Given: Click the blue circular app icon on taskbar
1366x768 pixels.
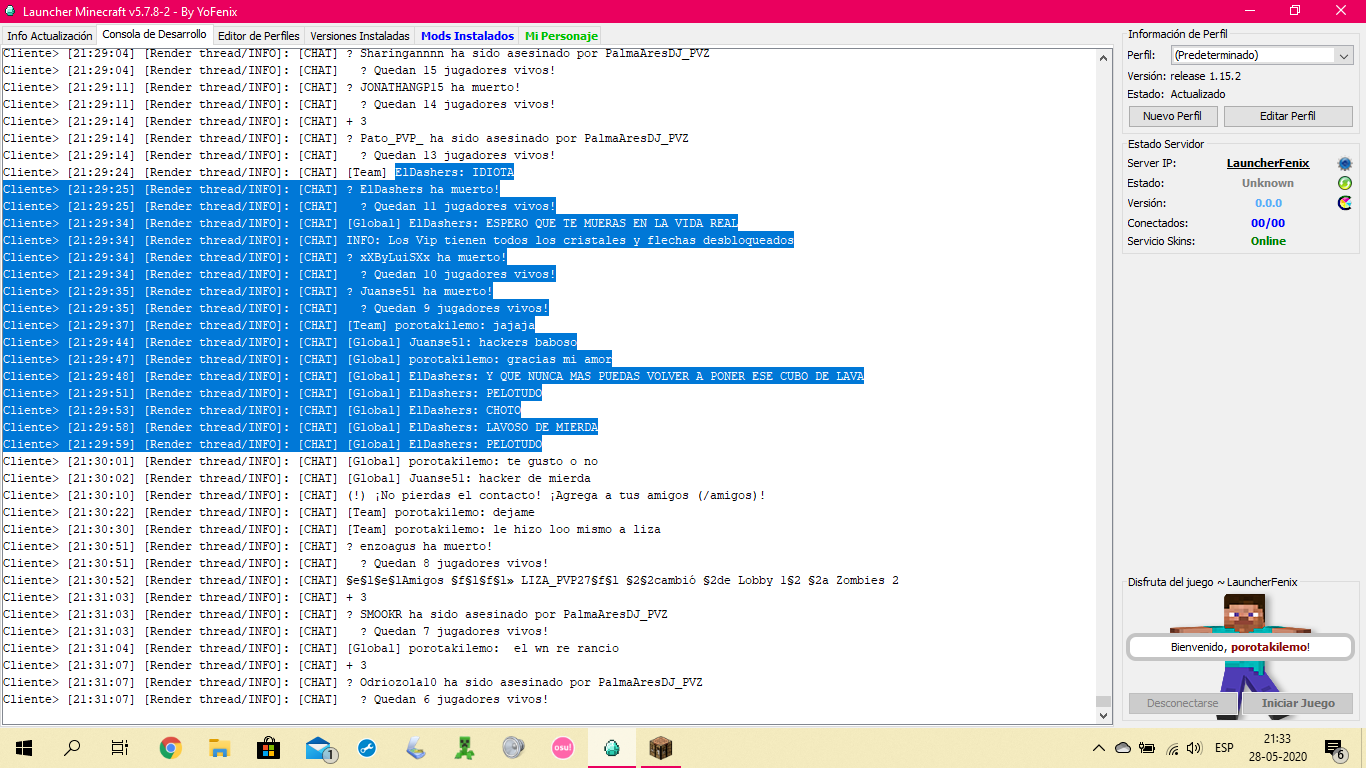Looking at the screenshot, I should 367,747.
